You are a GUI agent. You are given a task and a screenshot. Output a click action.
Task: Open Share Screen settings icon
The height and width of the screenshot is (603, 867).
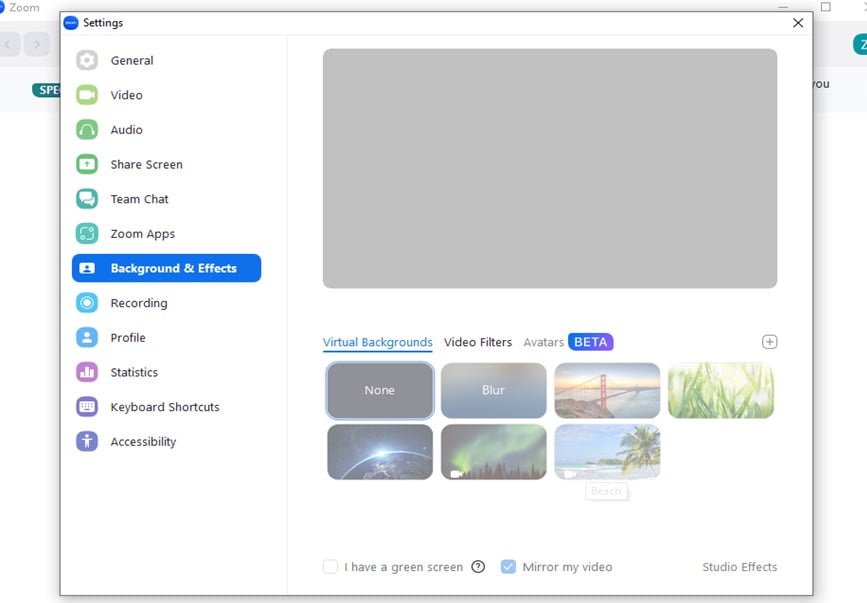(x=87, y=164)
